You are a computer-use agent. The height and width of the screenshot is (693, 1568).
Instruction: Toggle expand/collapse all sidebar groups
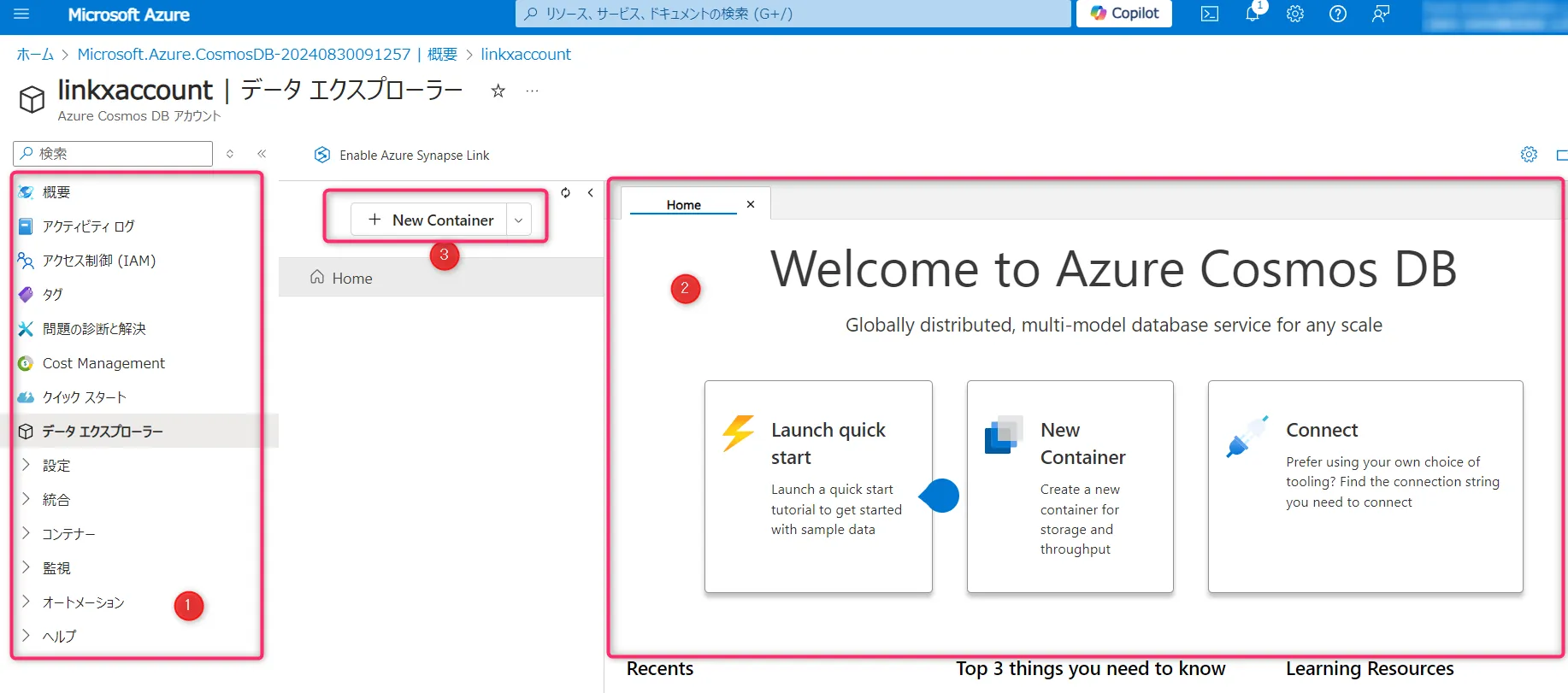click(230, 154)
